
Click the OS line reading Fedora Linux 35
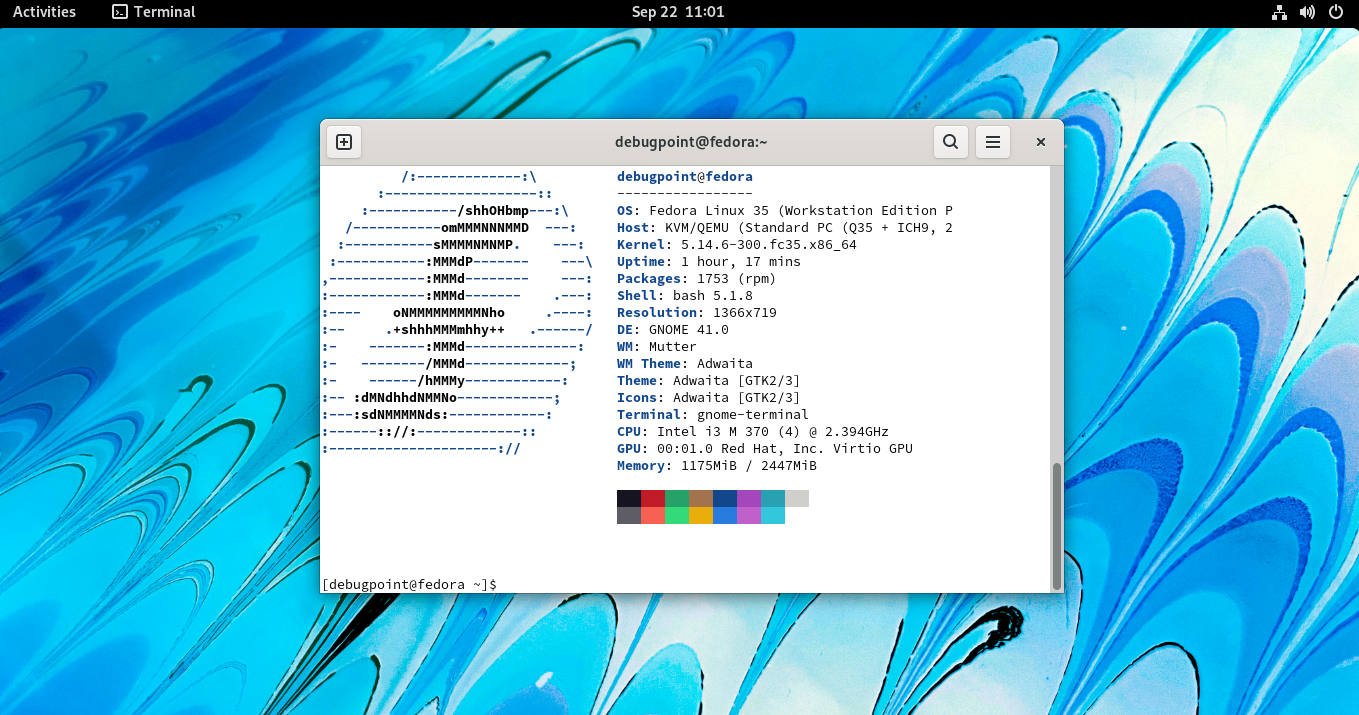(x=785, y=211)
